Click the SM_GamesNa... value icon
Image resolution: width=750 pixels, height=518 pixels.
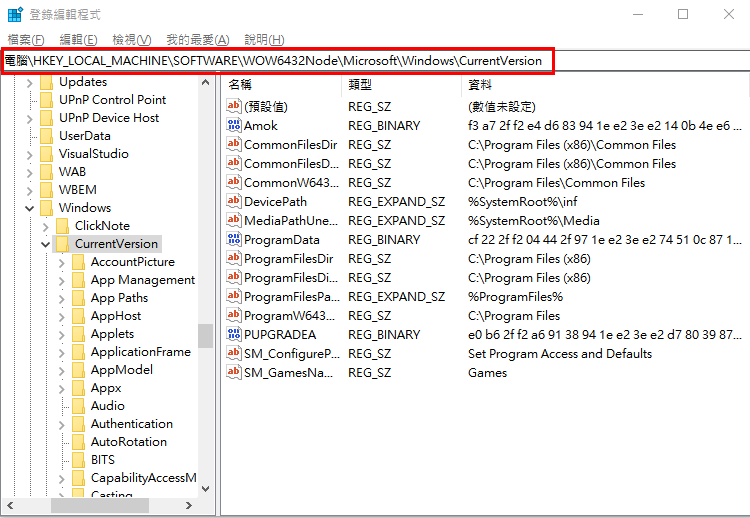(x=233, y=372)
